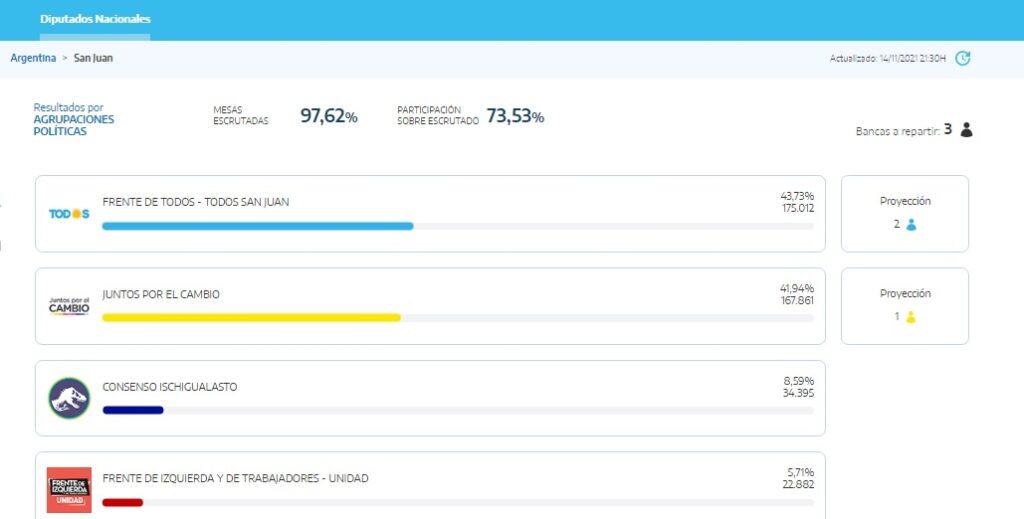This screenshot has height=519, width=1024.
Task: Click the Juntos por el Cambio logo
Action: [x=69, y=306]
